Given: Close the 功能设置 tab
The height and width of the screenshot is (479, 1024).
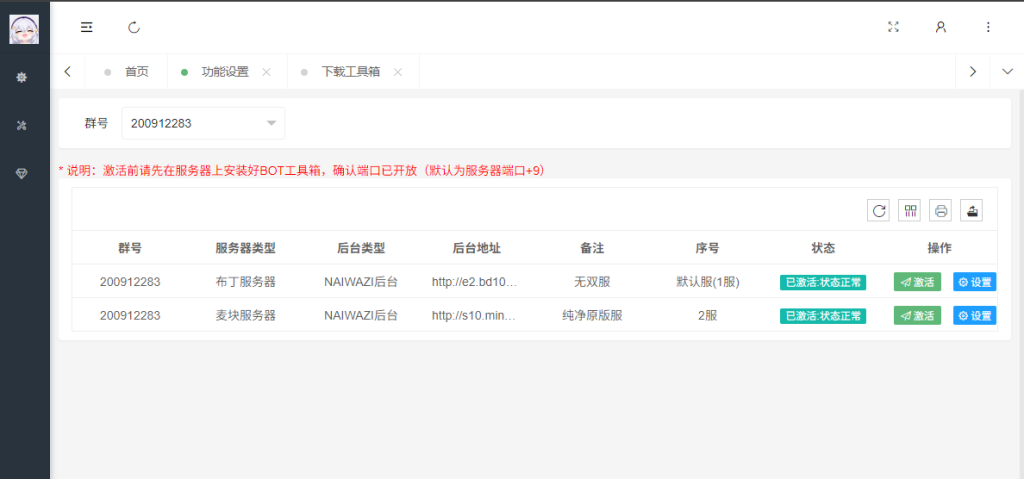Looking at the screenshot, I should tap(266, 72).
